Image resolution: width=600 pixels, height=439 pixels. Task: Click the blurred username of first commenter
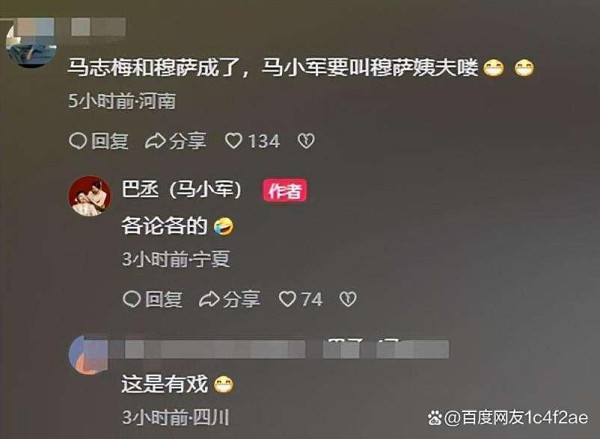point(99,27)
